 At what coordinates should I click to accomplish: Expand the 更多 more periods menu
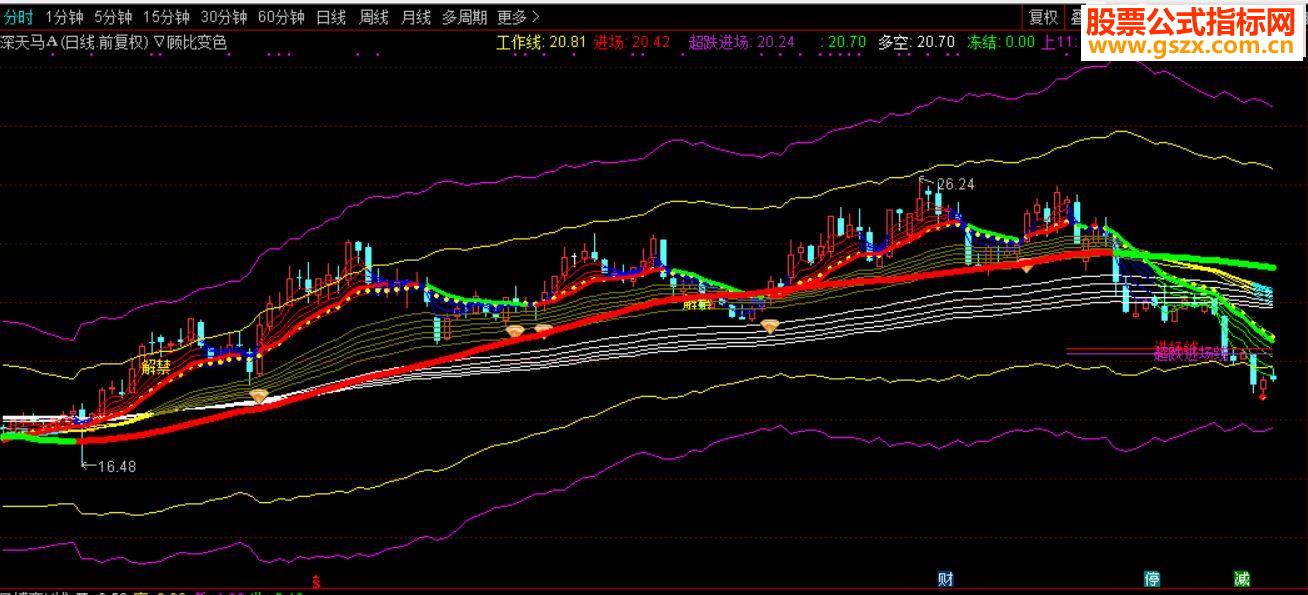coord(517,17)
